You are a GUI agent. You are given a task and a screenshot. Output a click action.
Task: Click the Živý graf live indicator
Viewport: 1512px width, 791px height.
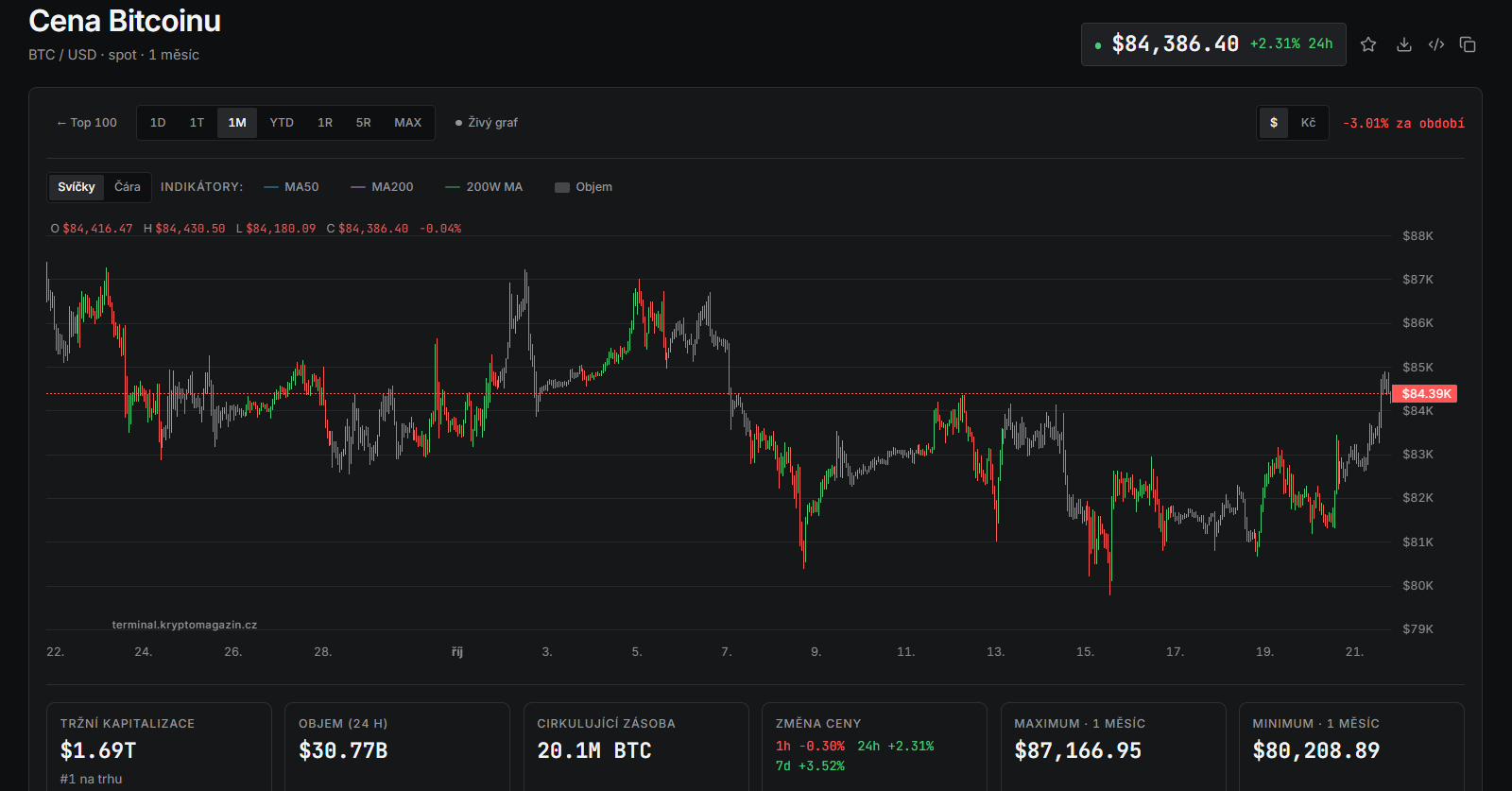pos(487,123)
